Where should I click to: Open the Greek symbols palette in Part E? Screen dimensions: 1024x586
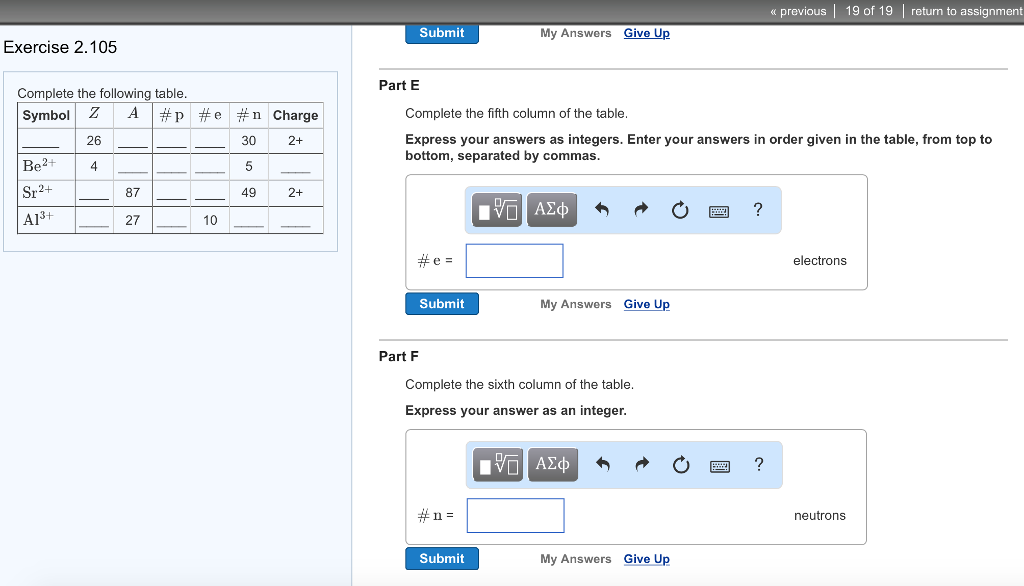[x=551, y=210]
